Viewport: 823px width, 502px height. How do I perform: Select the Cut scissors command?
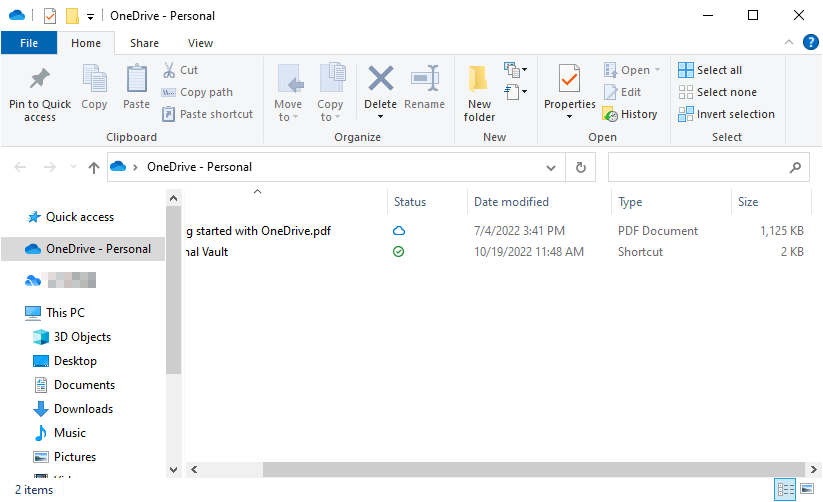click(x=181, y=70)
